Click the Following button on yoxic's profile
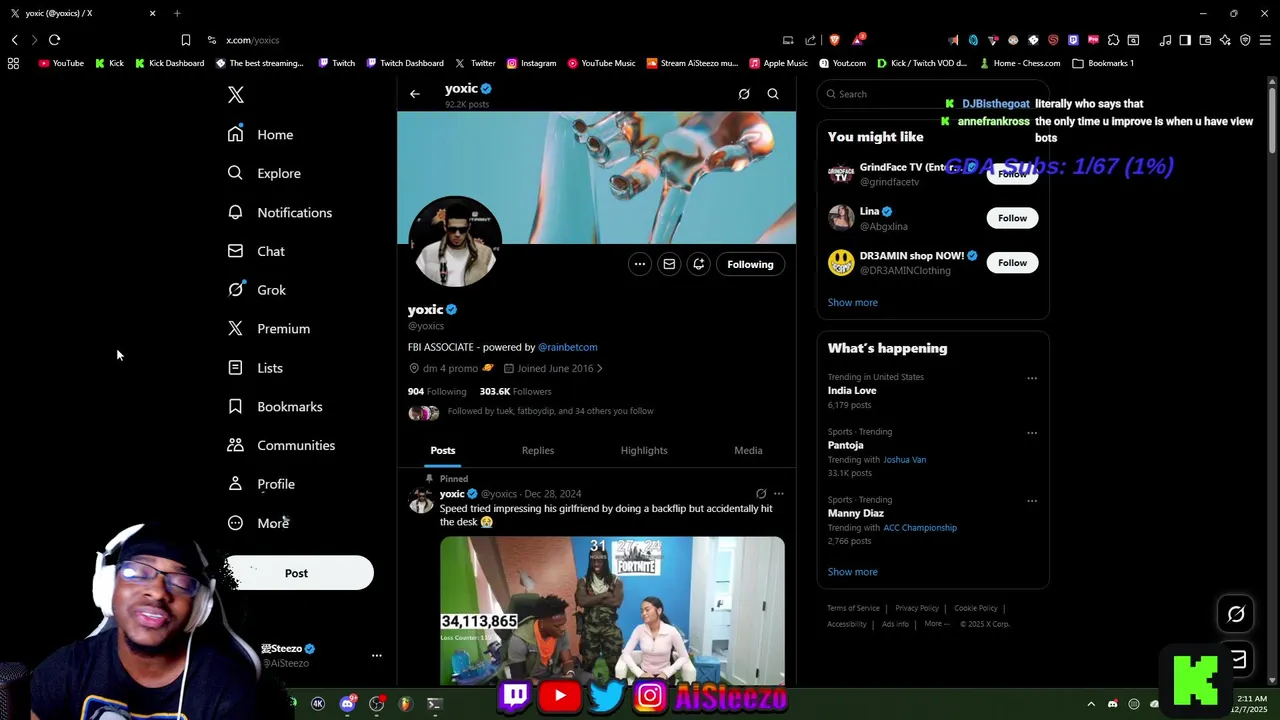 pyautogui.click(x=750, y=264)
